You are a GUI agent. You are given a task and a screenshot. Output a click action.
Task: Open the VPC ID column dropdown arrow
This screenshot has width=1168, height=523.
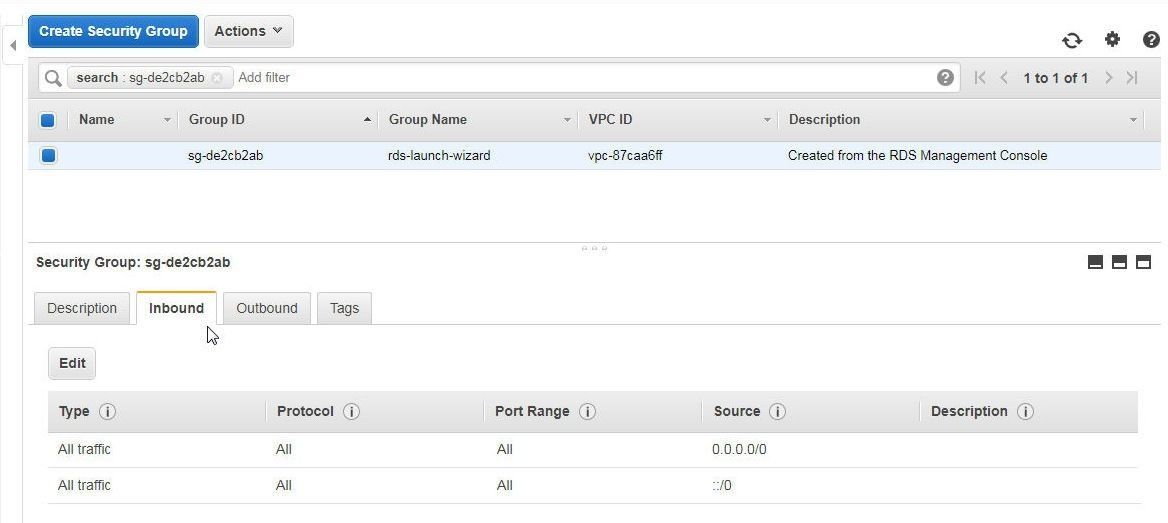point(767,120)
